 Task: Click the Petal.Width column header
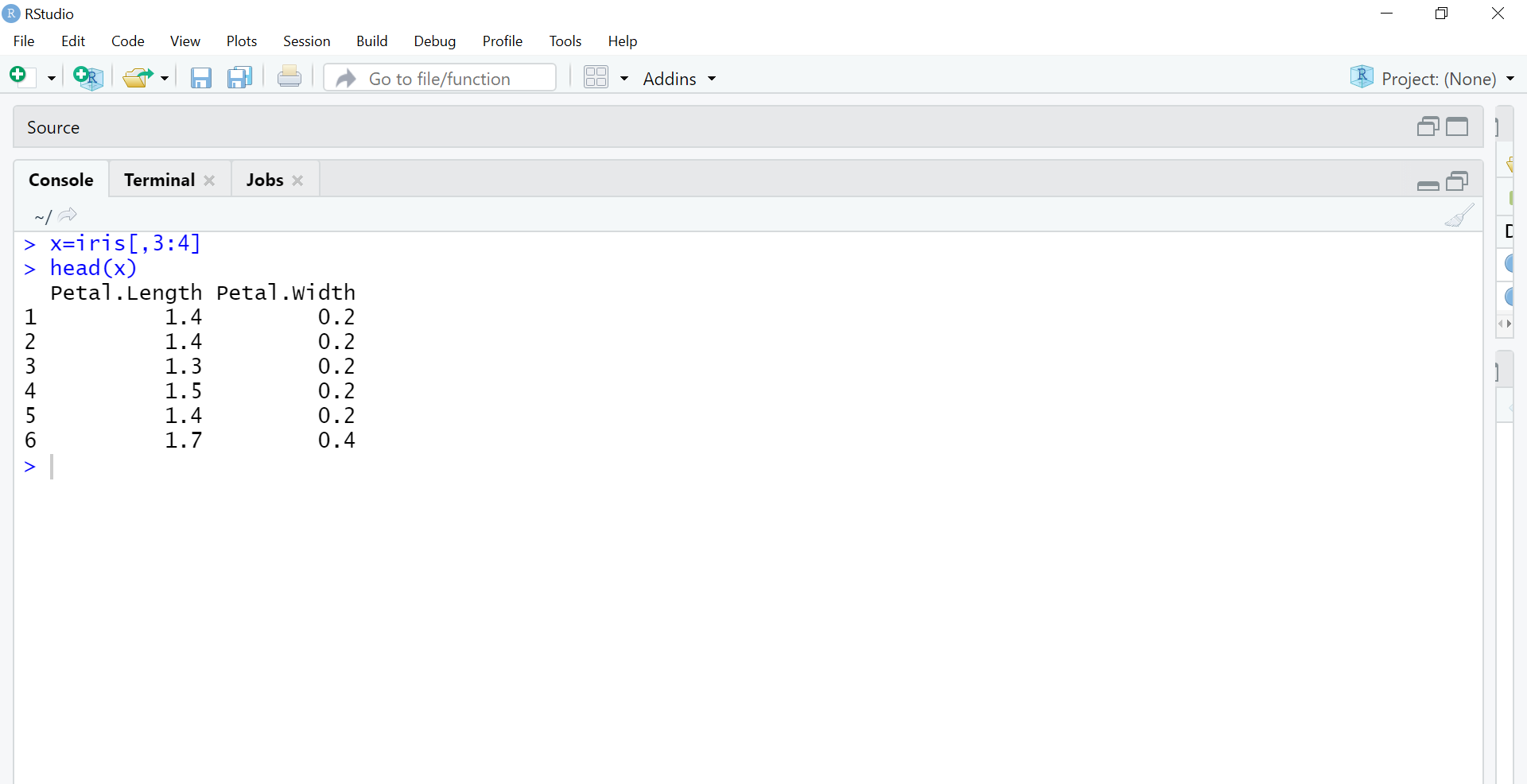pyautogui.click(x=286, y=293)
